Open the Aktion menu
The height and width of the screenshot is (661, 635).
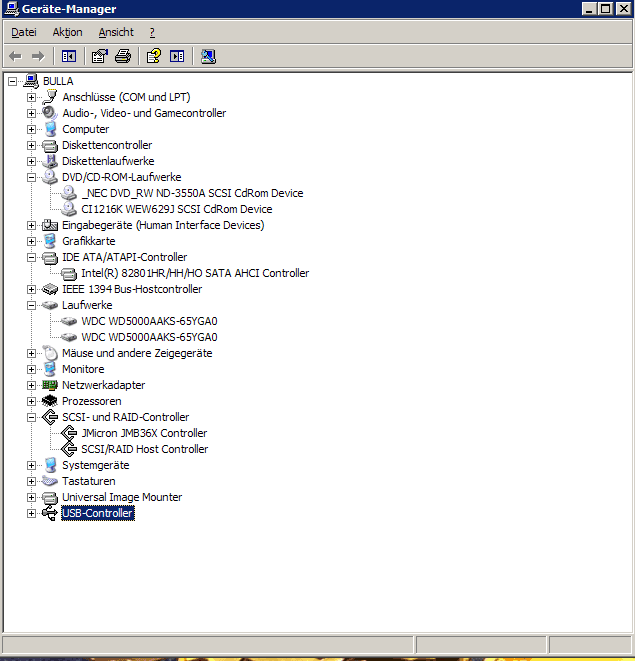[x=67, y=32]
